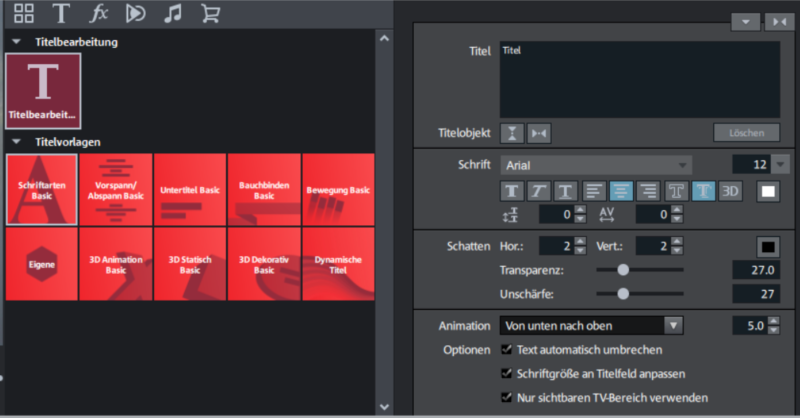Click the Titel text input field

(x=640, y=80)
